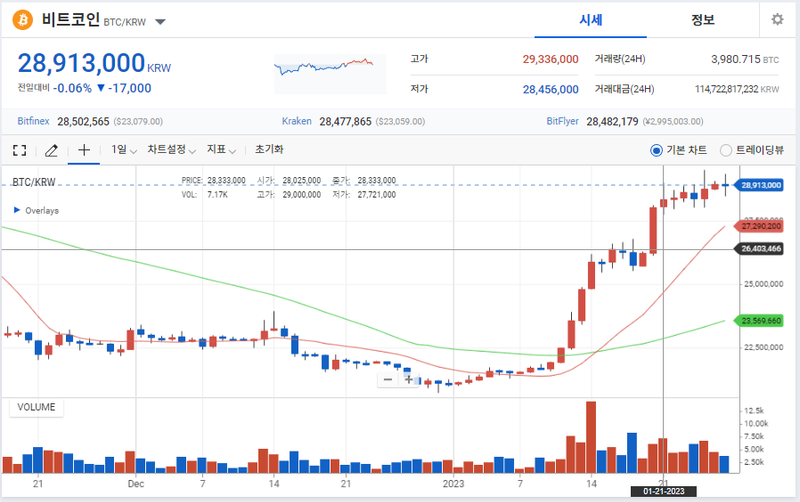Select the 트레이딩뷰 radio option

[x=726, y=150]
